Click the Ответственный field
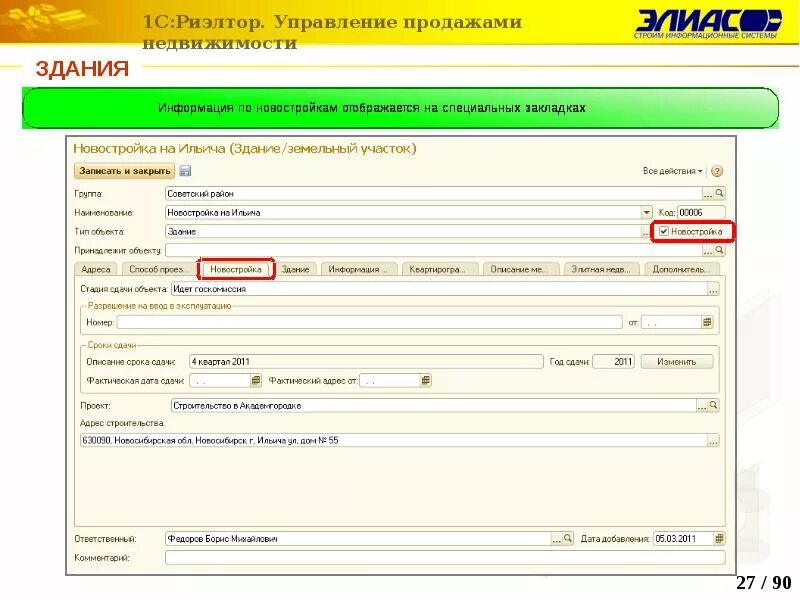 358,539
